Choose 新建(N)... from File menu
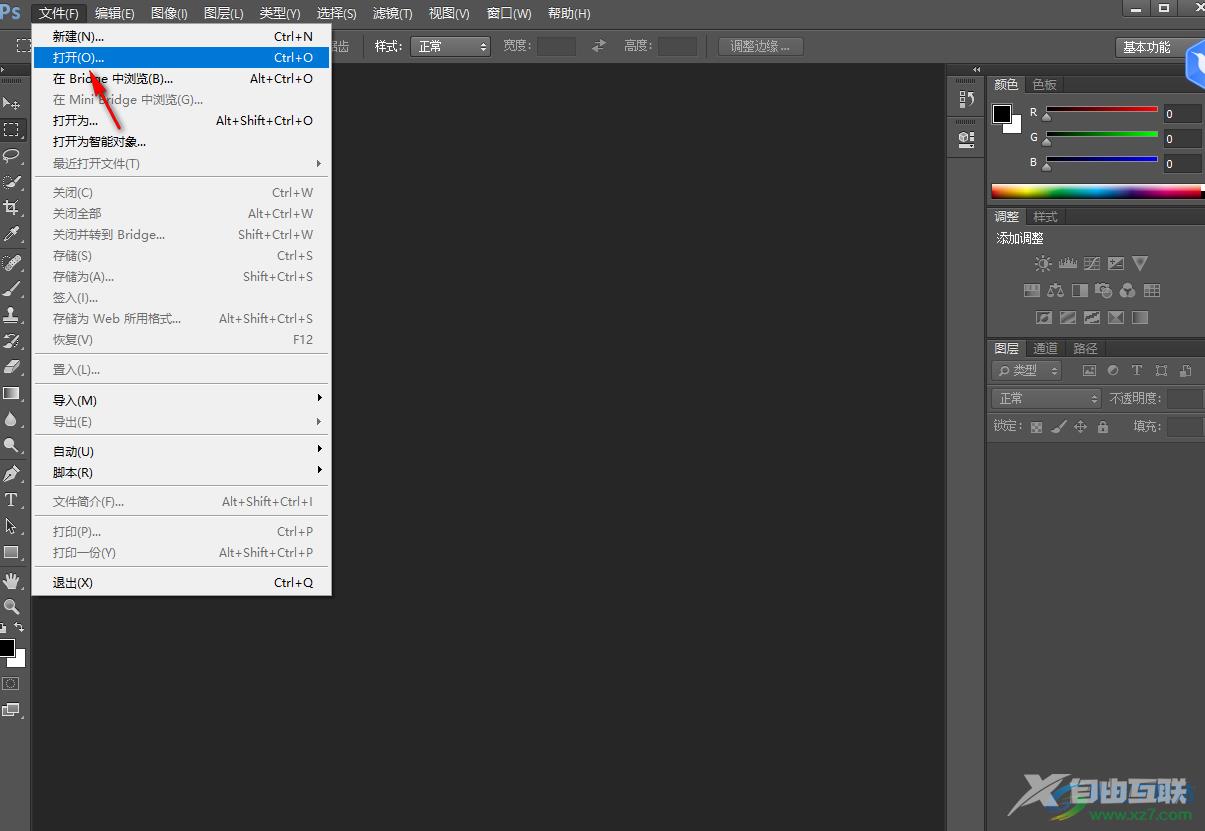 click(182, 36)
